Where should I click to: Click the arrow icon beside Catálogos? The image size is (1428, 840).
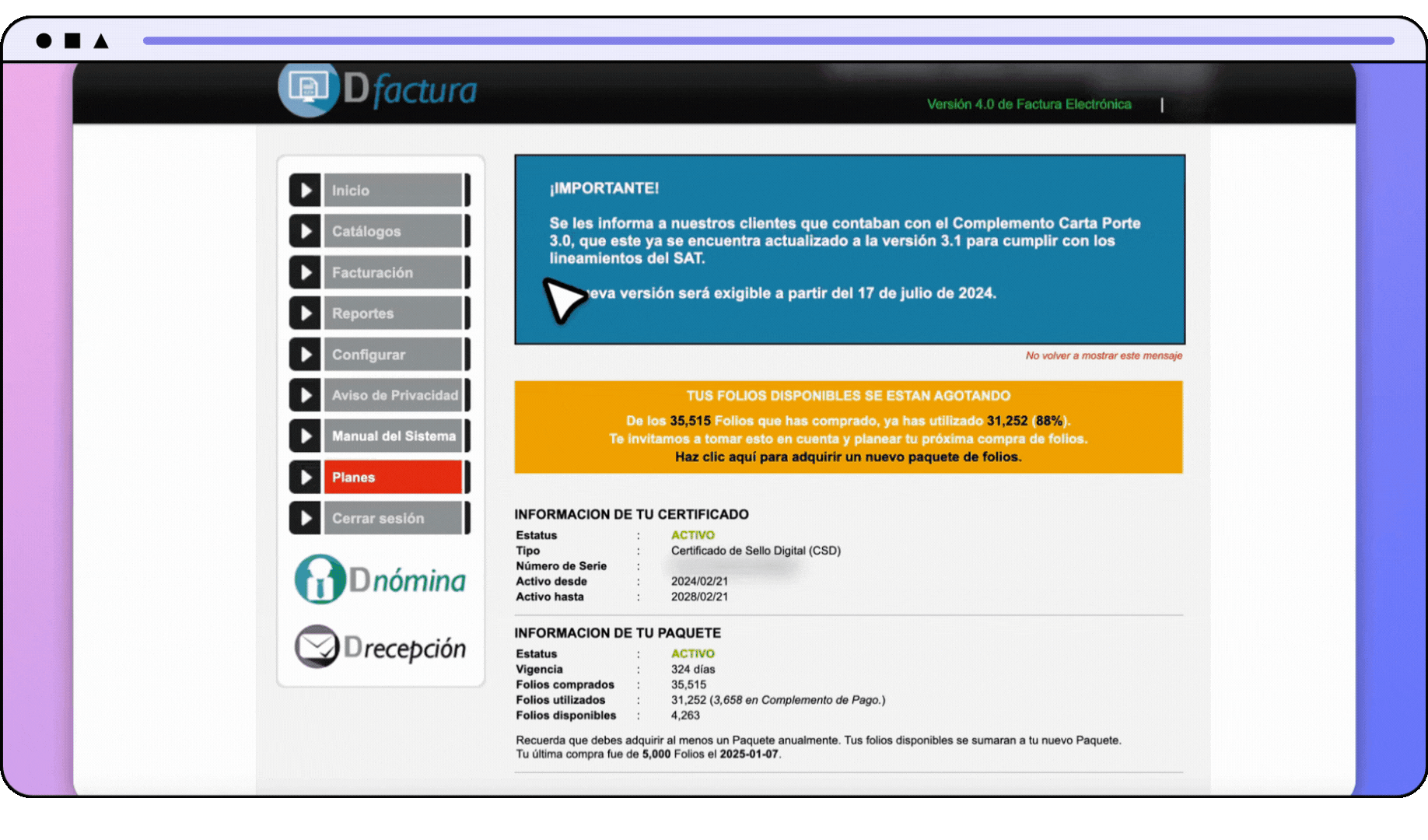(x=305, y=231)
